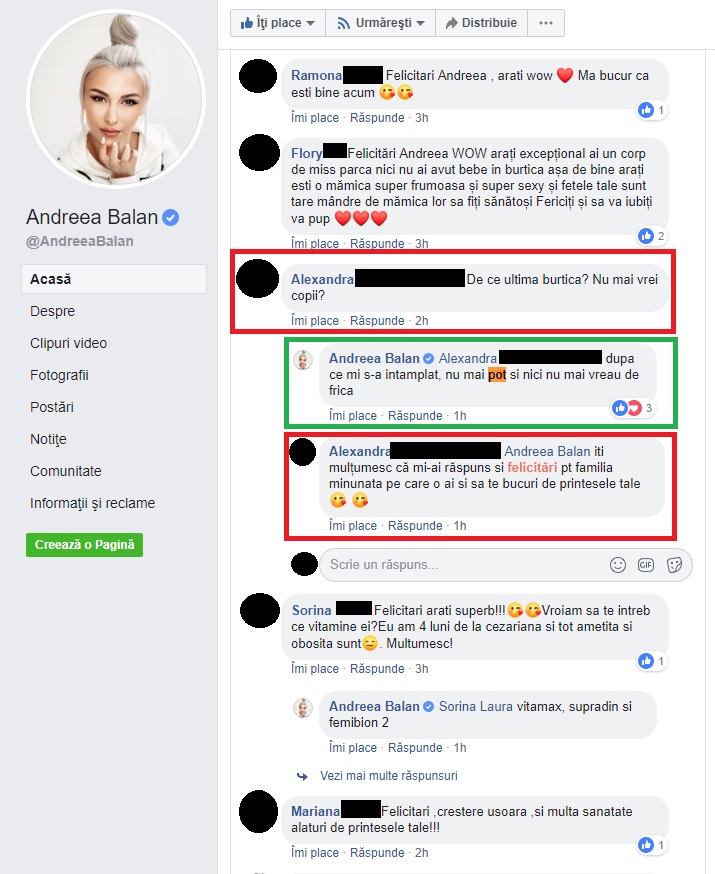Expand 'Vezi mai multe răspunsuri'
715x874 pixels.
(x=388, y=776)
